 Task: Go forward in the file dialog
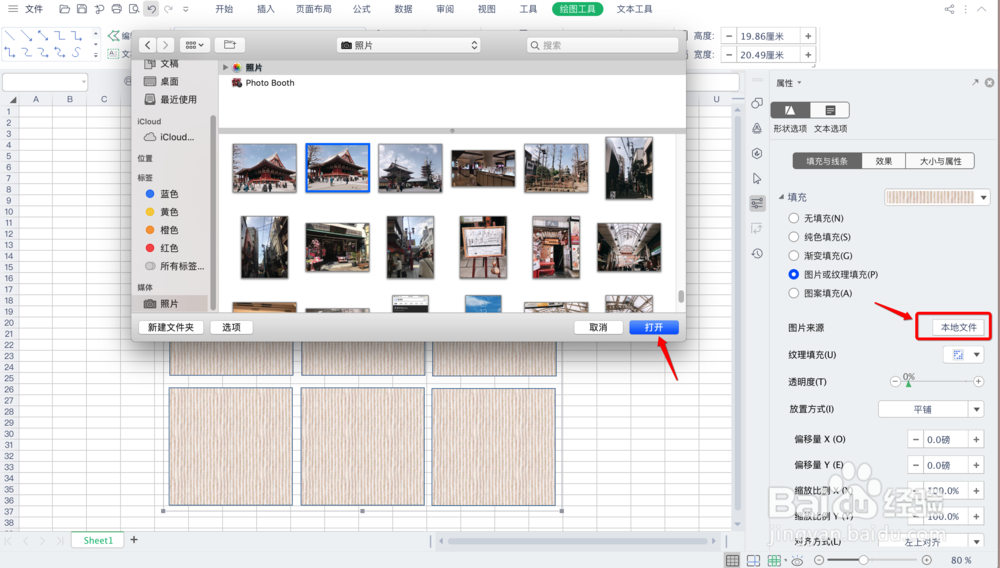pyautogui.click(x=165, y=45)
